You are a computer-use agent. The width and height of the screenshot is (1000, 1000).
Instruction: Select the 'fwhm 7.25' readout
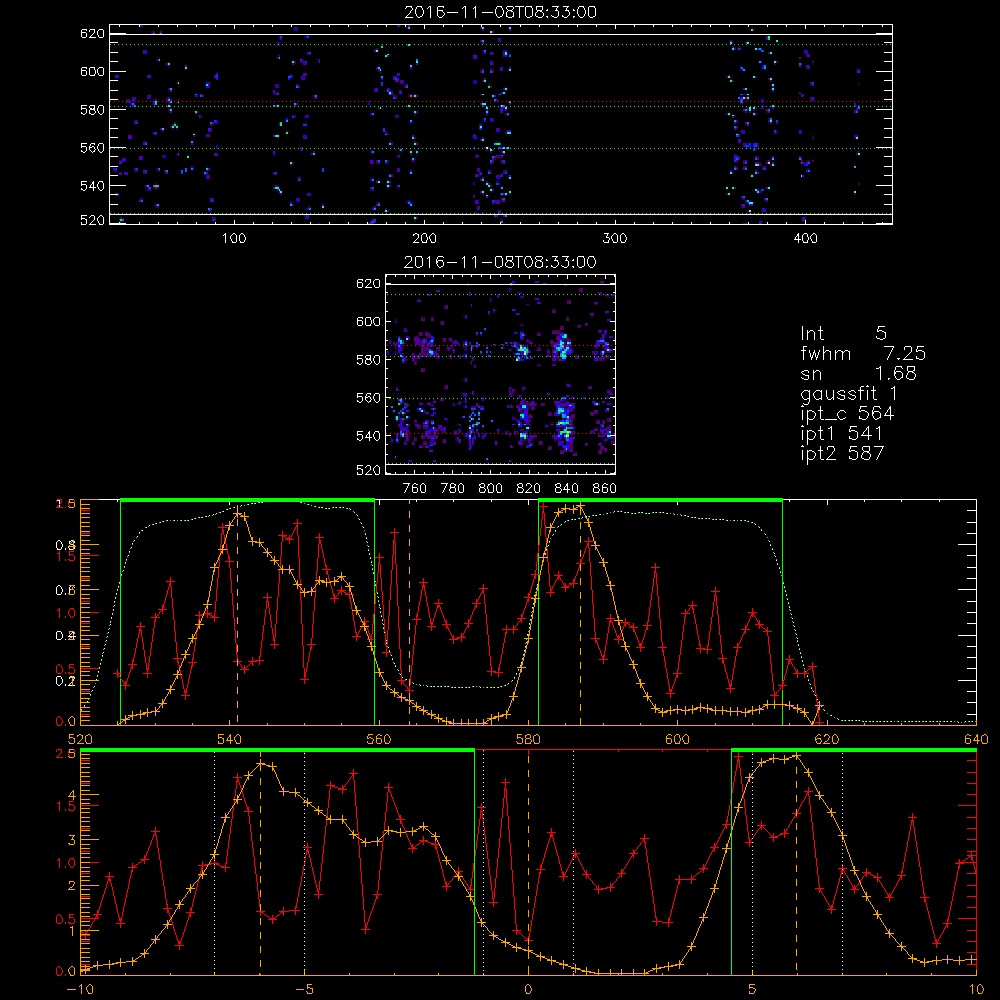point(863,353)
